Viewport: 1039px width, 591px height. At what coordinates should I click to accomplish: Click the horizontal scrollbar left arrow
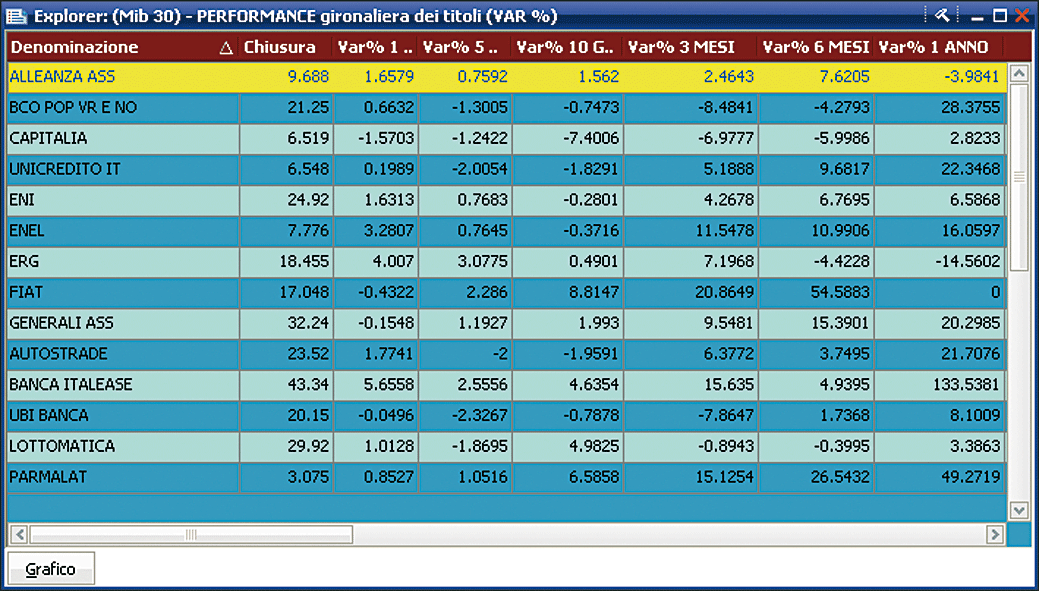(19, 534)
